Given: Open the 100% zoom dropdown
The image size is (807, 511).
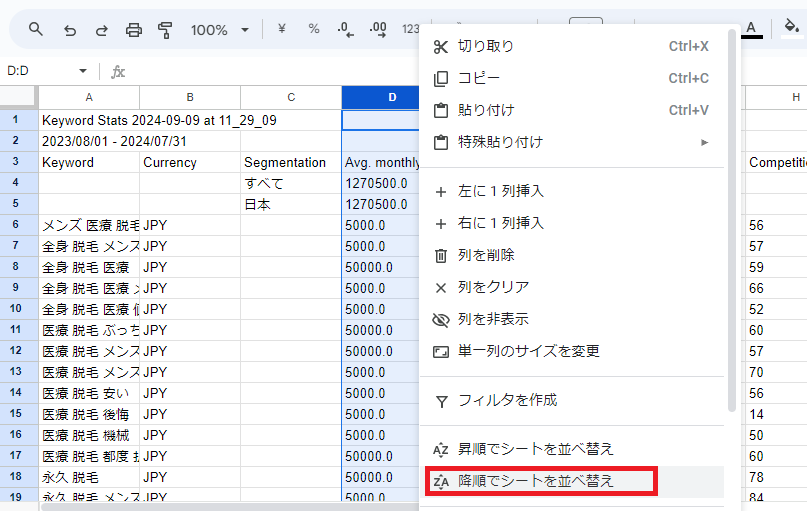Looking at the screenshot, I should point(217,30).
